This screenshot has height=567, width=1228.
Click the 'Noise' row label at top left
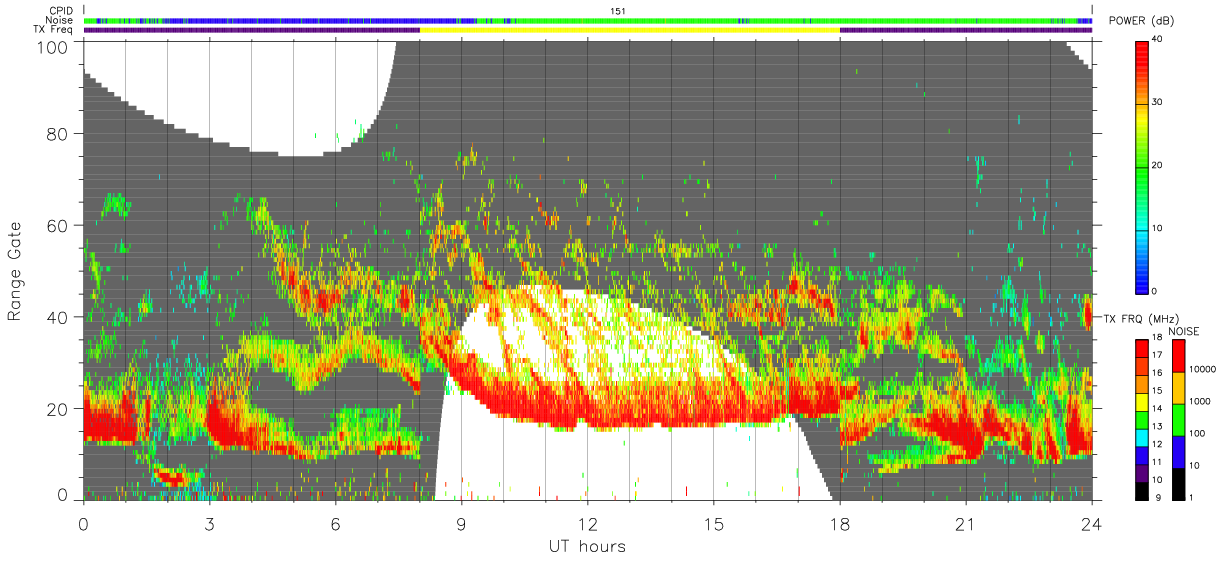click(x=61, y=20)
